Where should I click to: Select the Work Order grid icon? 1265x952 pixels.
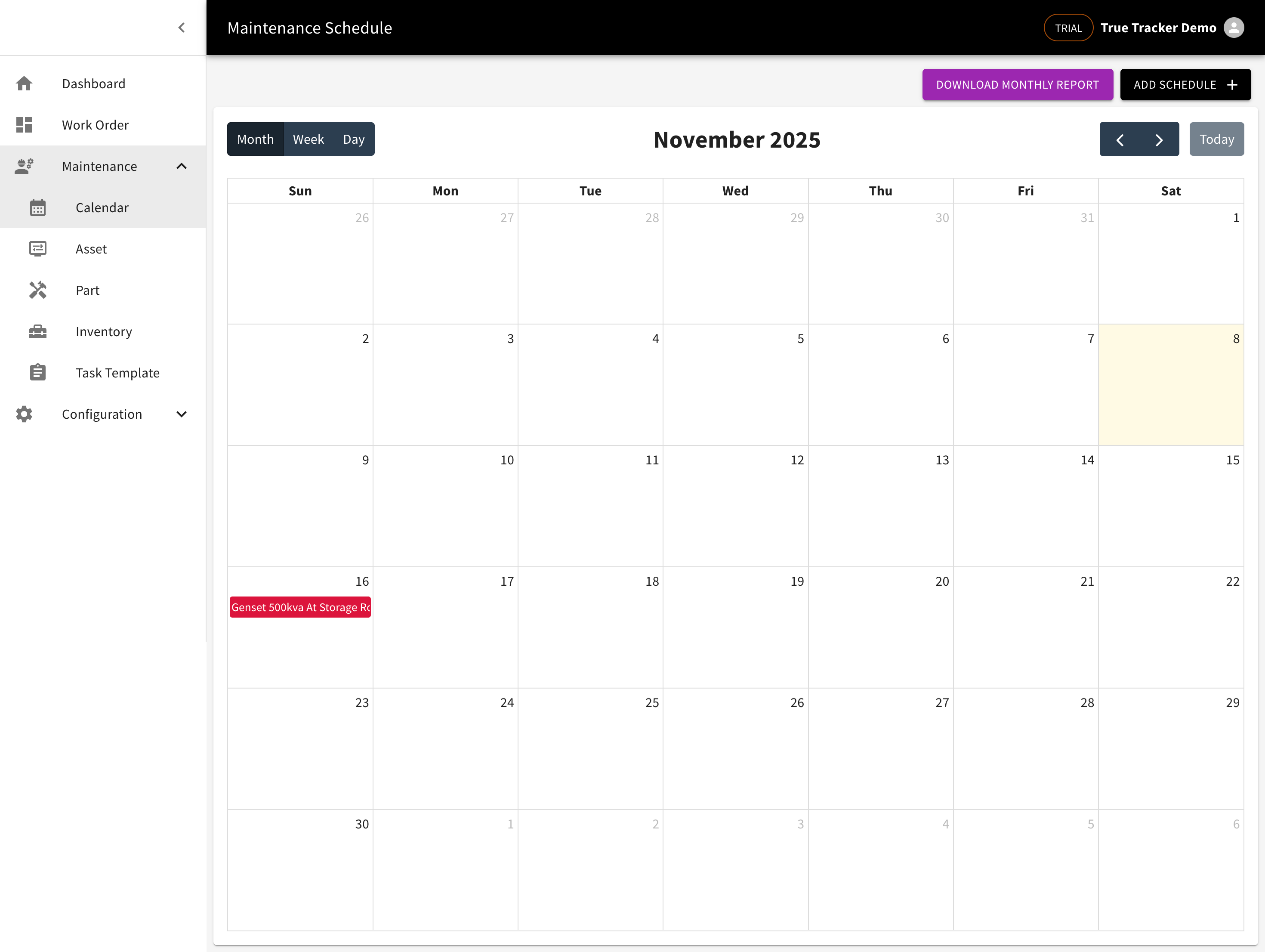[x=25, y=125]
